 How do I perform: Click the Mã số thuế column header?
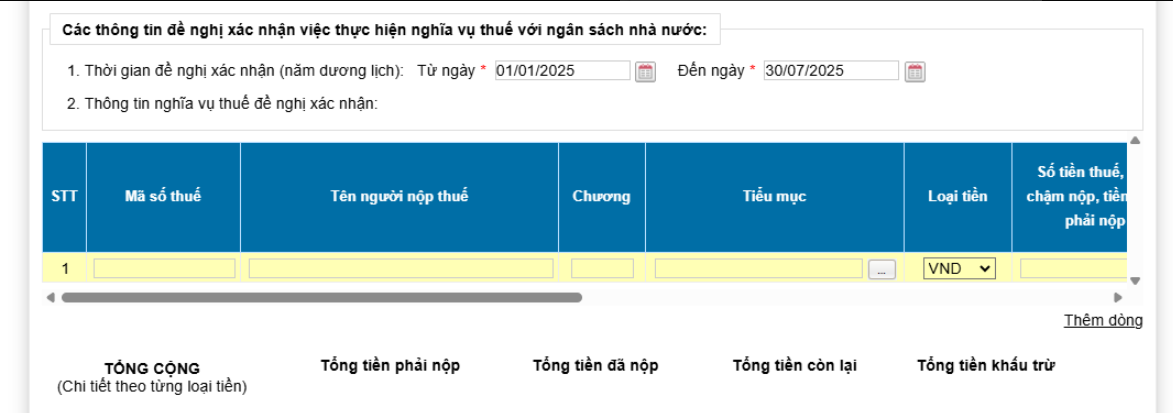pyautogui.click(x=163, y=196)
